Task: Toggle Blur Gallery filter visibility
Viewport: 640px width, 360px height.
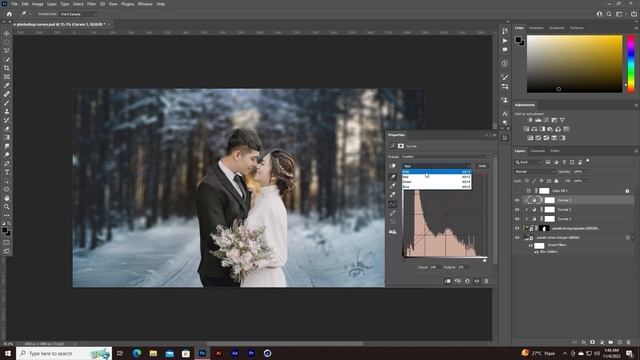Action: (536, 252)
